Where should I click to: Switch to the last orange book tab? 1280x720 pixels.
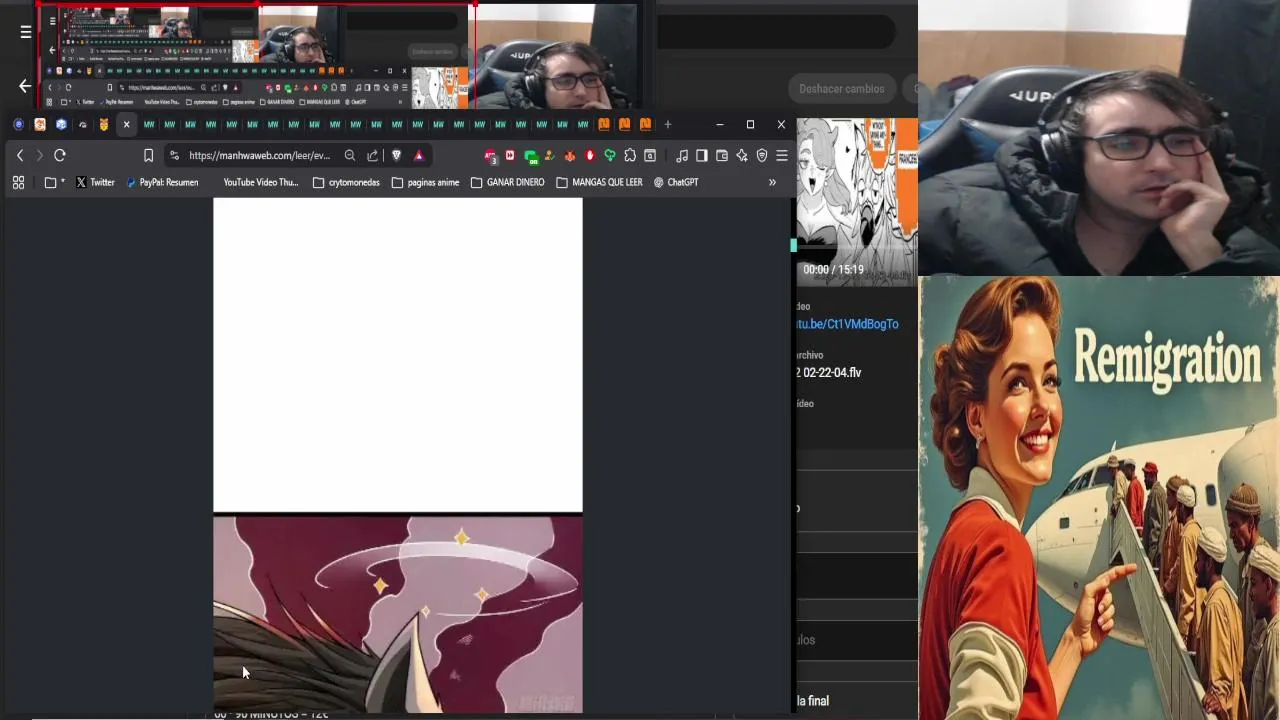pyautogui.click(x=645, y=124)
